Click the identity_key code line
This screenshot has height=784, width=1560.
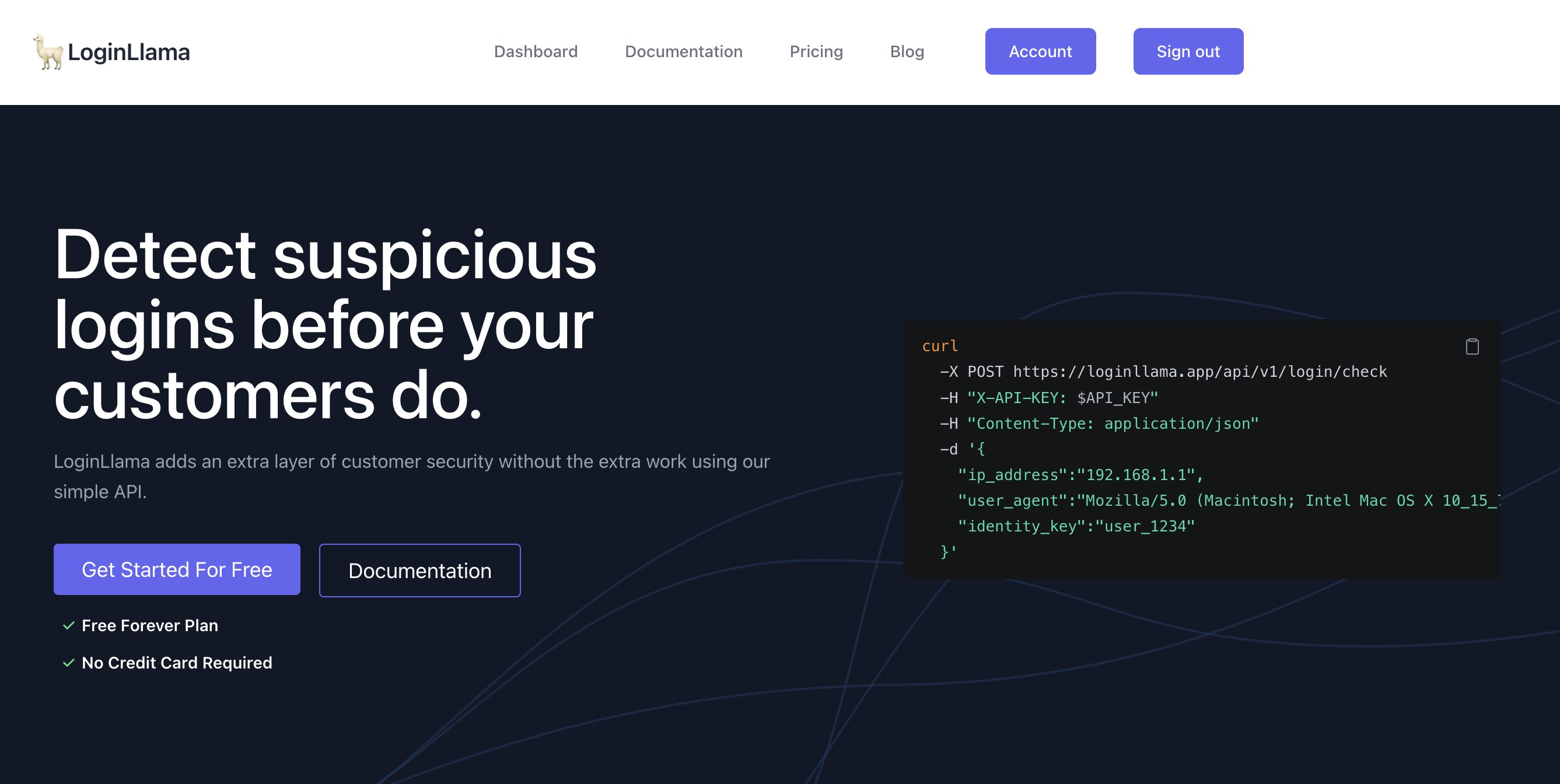pos(1076,526)
